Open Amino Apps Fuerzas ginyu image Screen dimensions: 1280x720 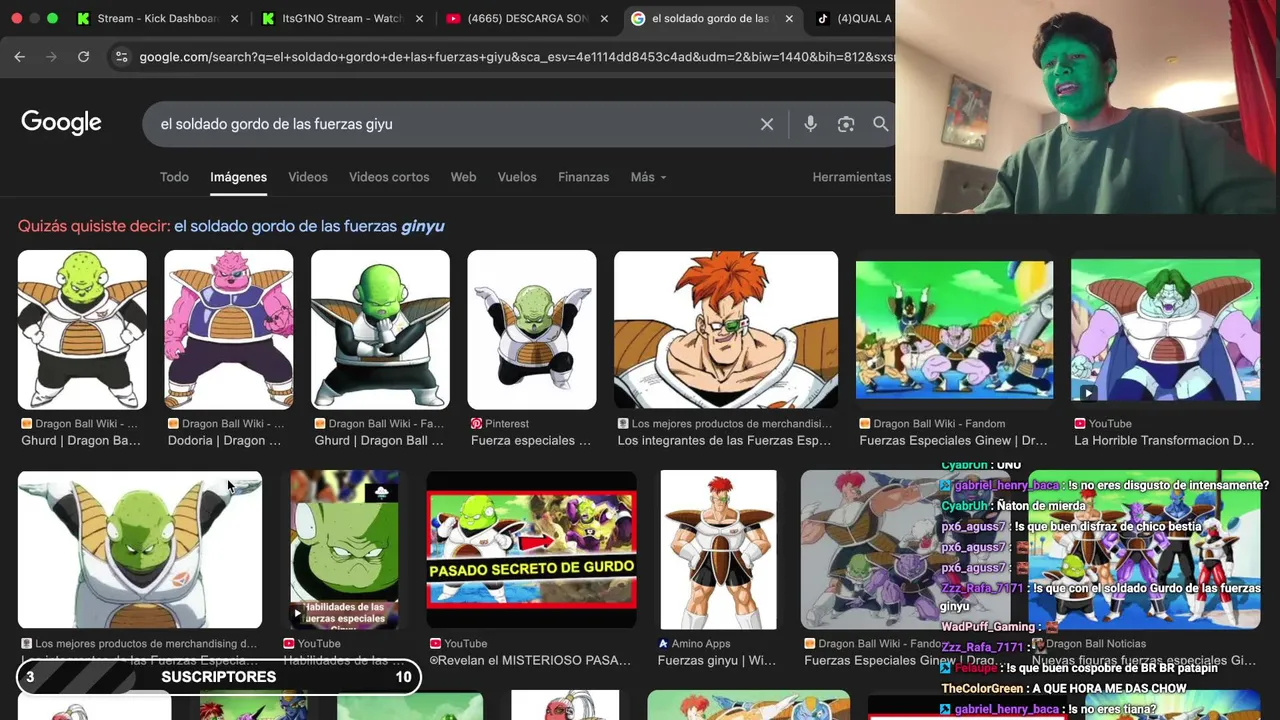[719, 550]
